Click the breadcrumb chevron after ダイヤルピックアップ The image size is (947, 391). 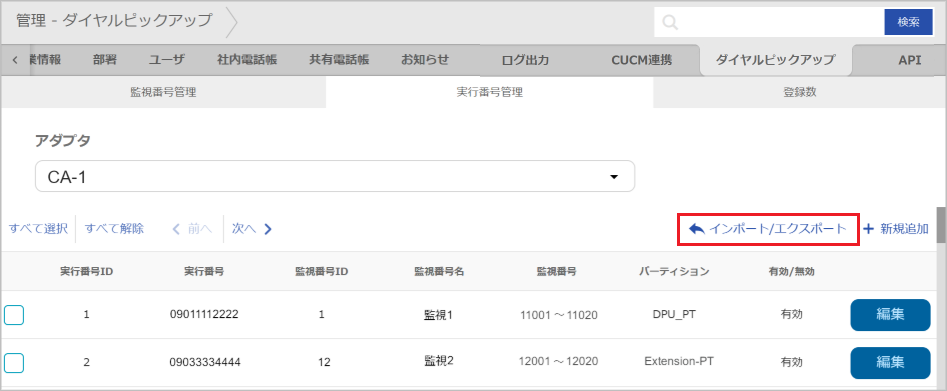232,22
